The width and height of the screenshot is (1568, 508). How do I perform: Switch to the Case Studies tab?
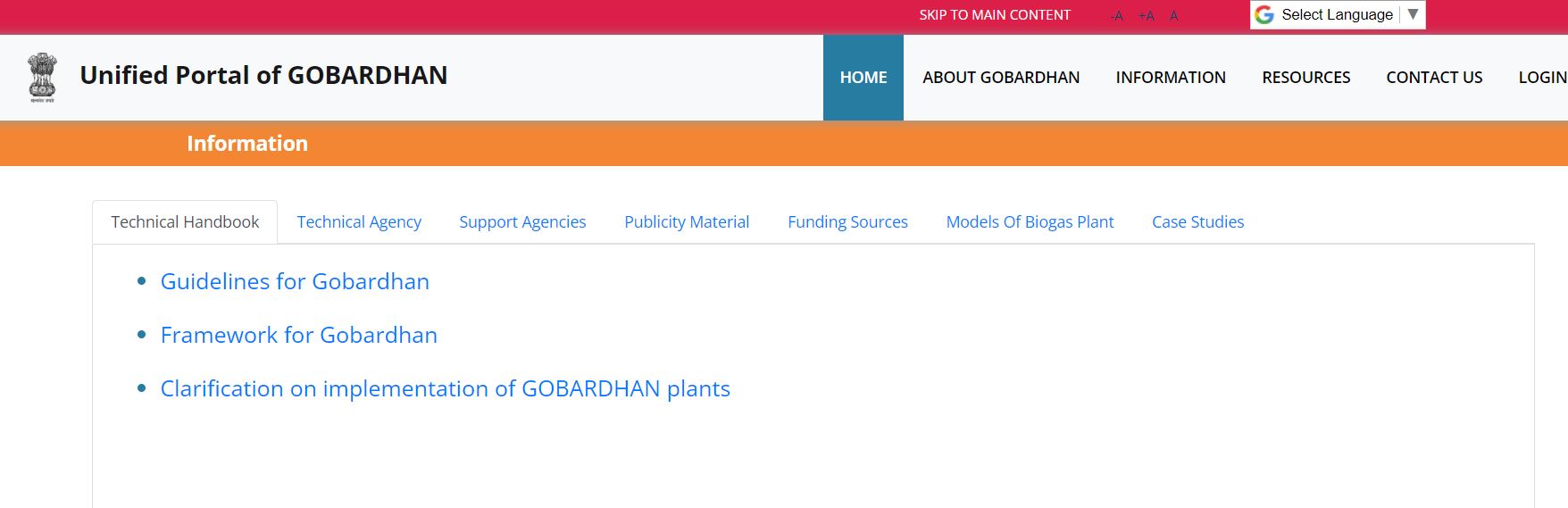(x=1197, y=221)
